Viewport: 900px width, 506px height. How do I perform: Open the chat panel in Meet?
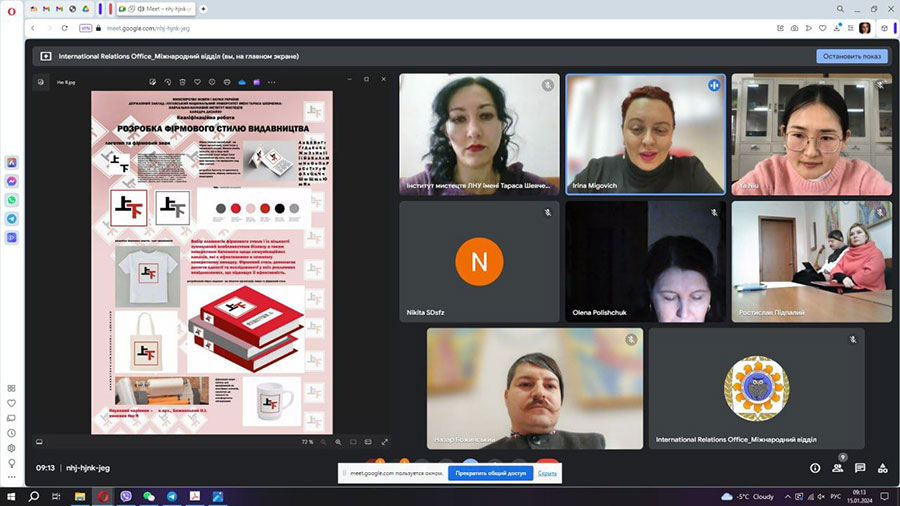click(860, 467)
